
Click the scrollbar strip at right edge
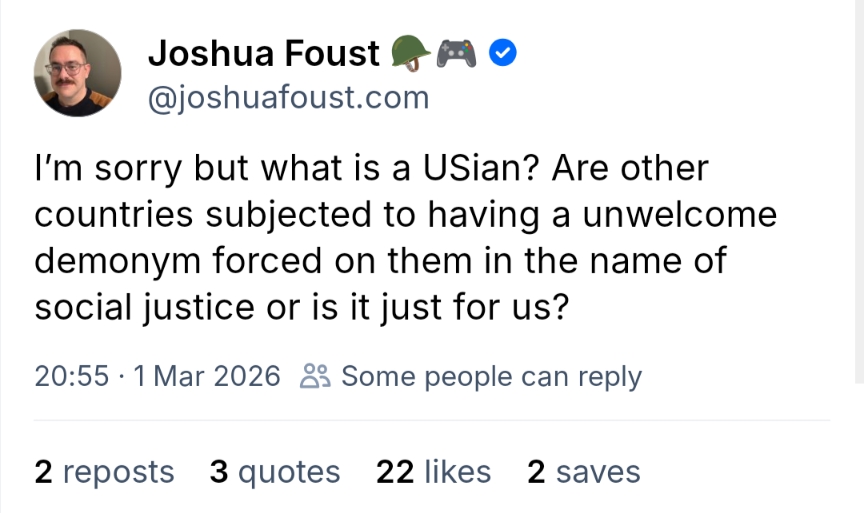(x=860, y=190)
